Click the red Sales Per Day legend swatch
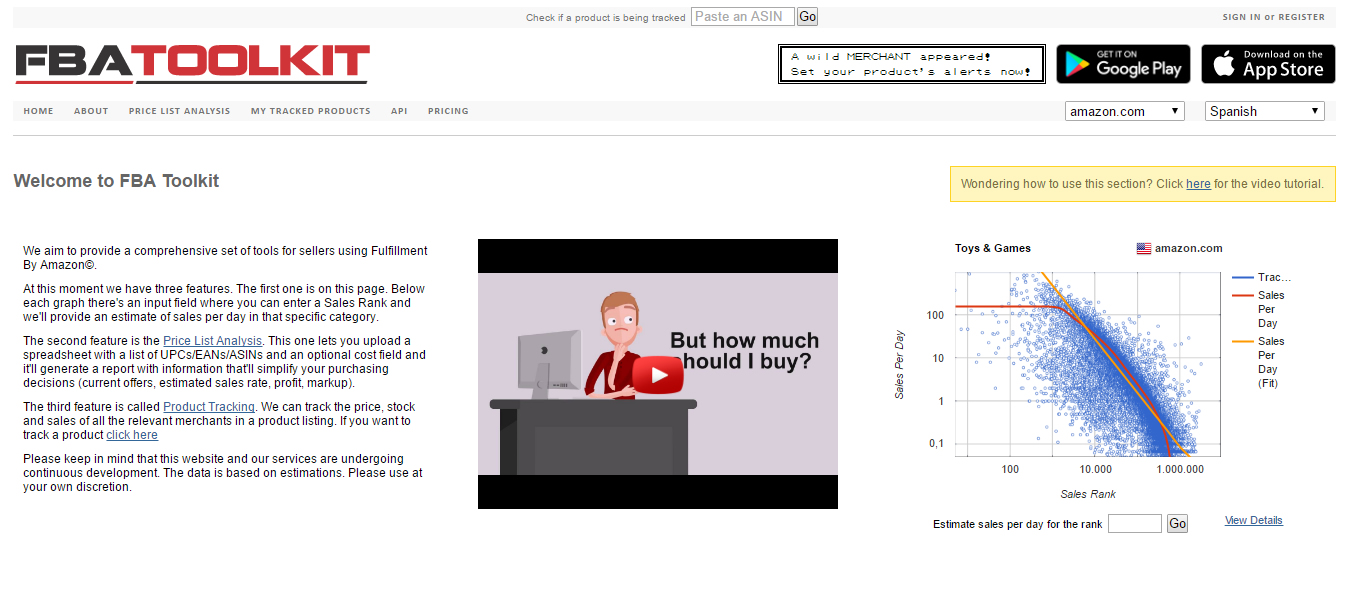The width and height of the screenshot is (1349, 591). (x=1243, y=295)
